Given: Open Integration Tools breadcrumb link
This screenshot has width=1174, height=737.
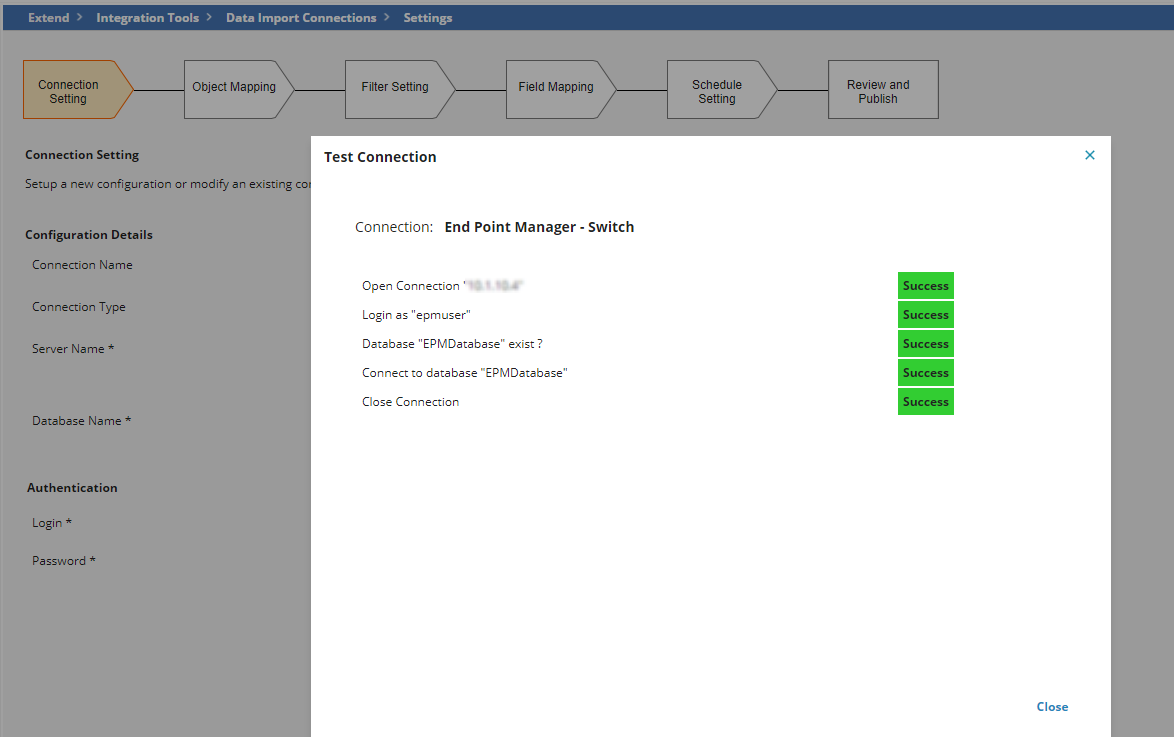Looking at the screenshot, I should [147, 18].
